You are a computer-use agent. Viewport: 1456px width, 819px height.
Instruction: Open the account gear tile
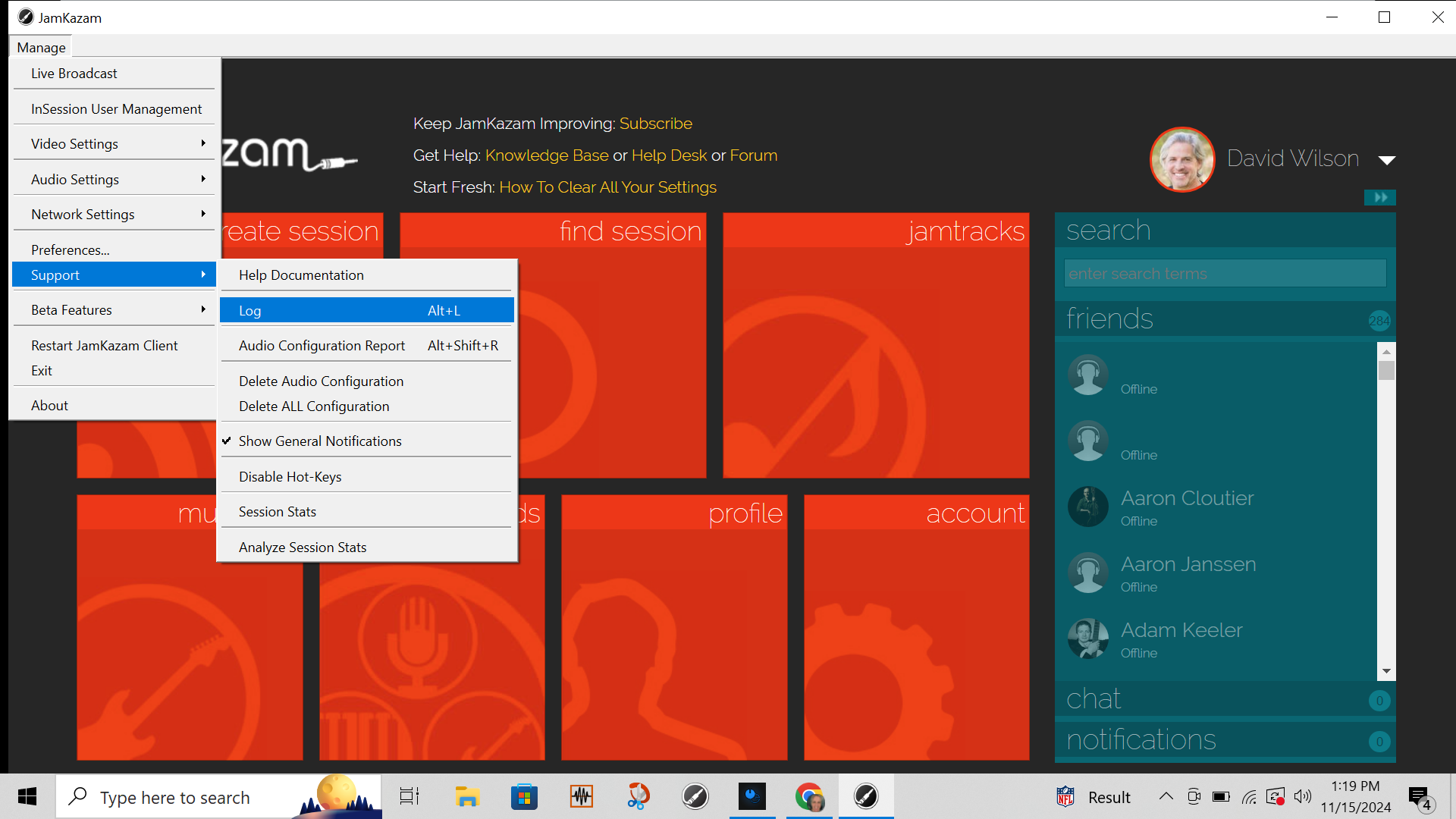916,628
